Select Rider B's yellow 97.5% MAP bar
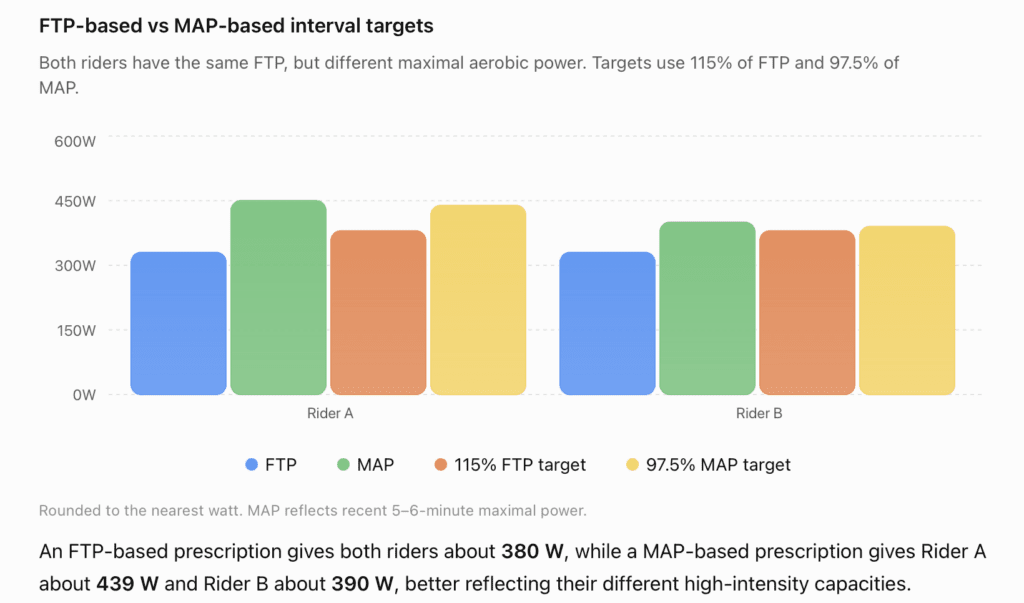This screenshot has width=1024, height=603. coord(907,310)
